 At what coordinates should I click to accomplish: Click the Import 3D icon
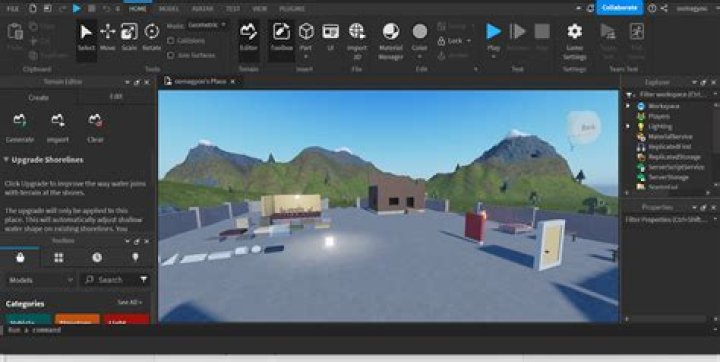tap(357, 31)
